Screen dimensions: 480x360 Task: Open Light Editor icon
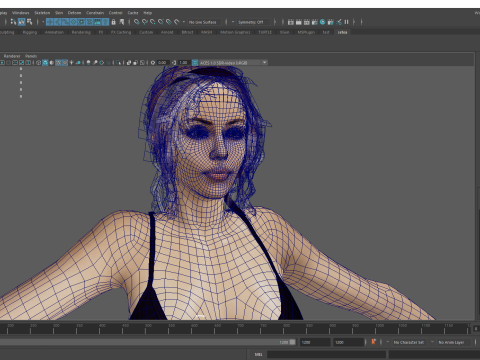coord(339,22)
